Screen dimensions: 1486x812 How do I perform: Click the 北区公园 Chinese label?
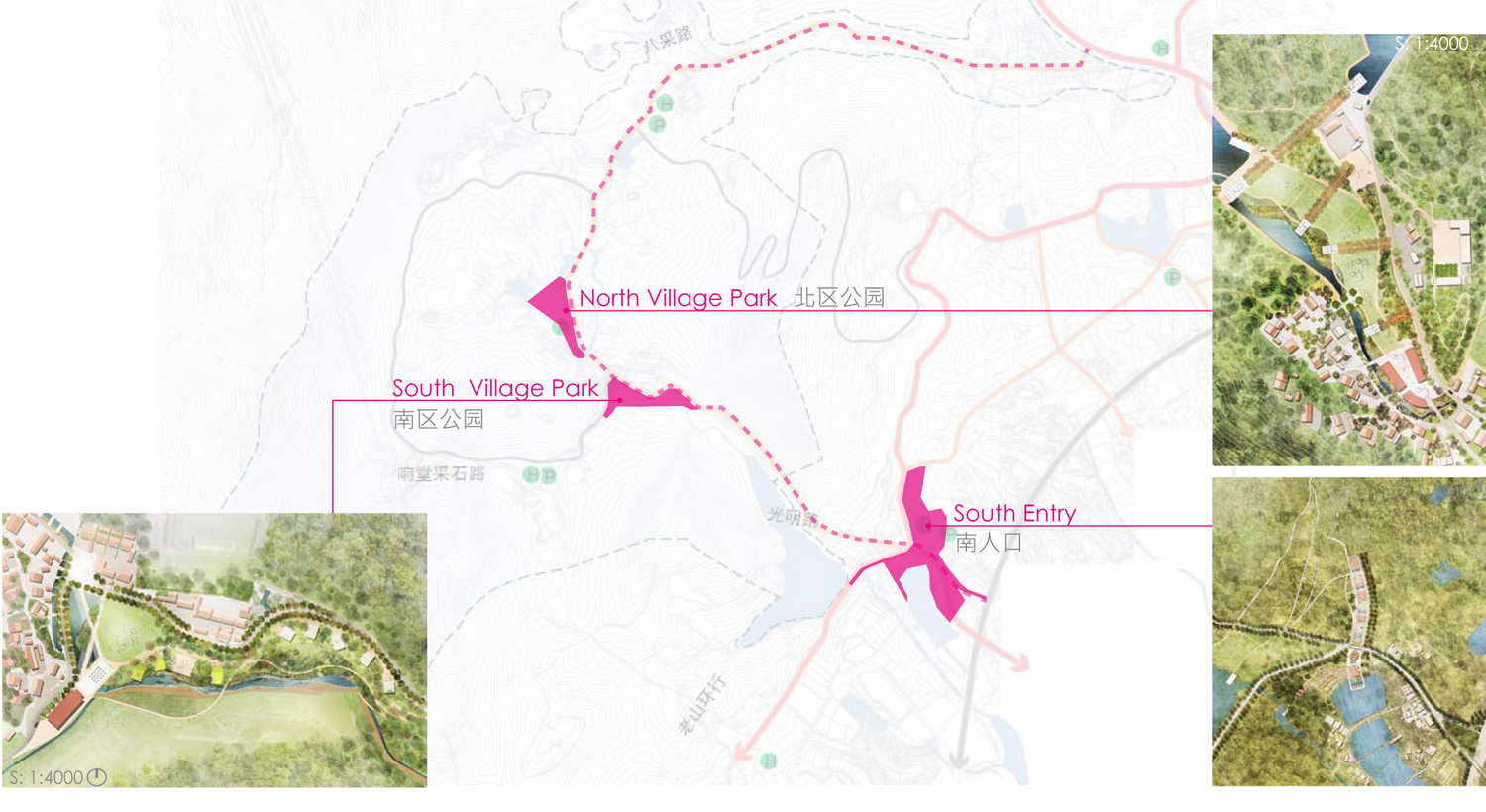(839, 297)
